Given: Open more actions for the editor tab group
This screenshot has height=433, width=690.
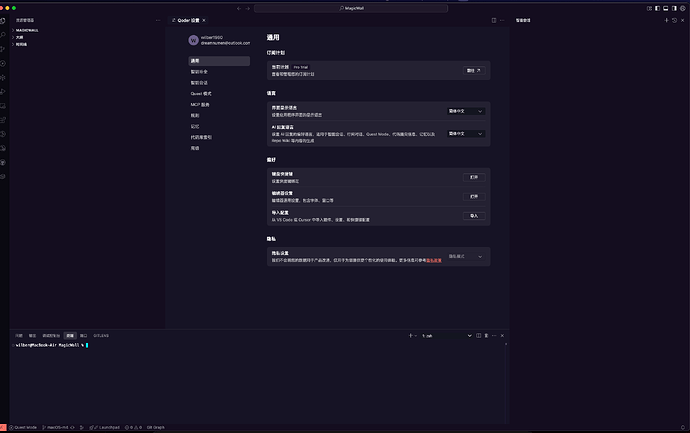Looking at the screenshot, I should click(502, 20).
